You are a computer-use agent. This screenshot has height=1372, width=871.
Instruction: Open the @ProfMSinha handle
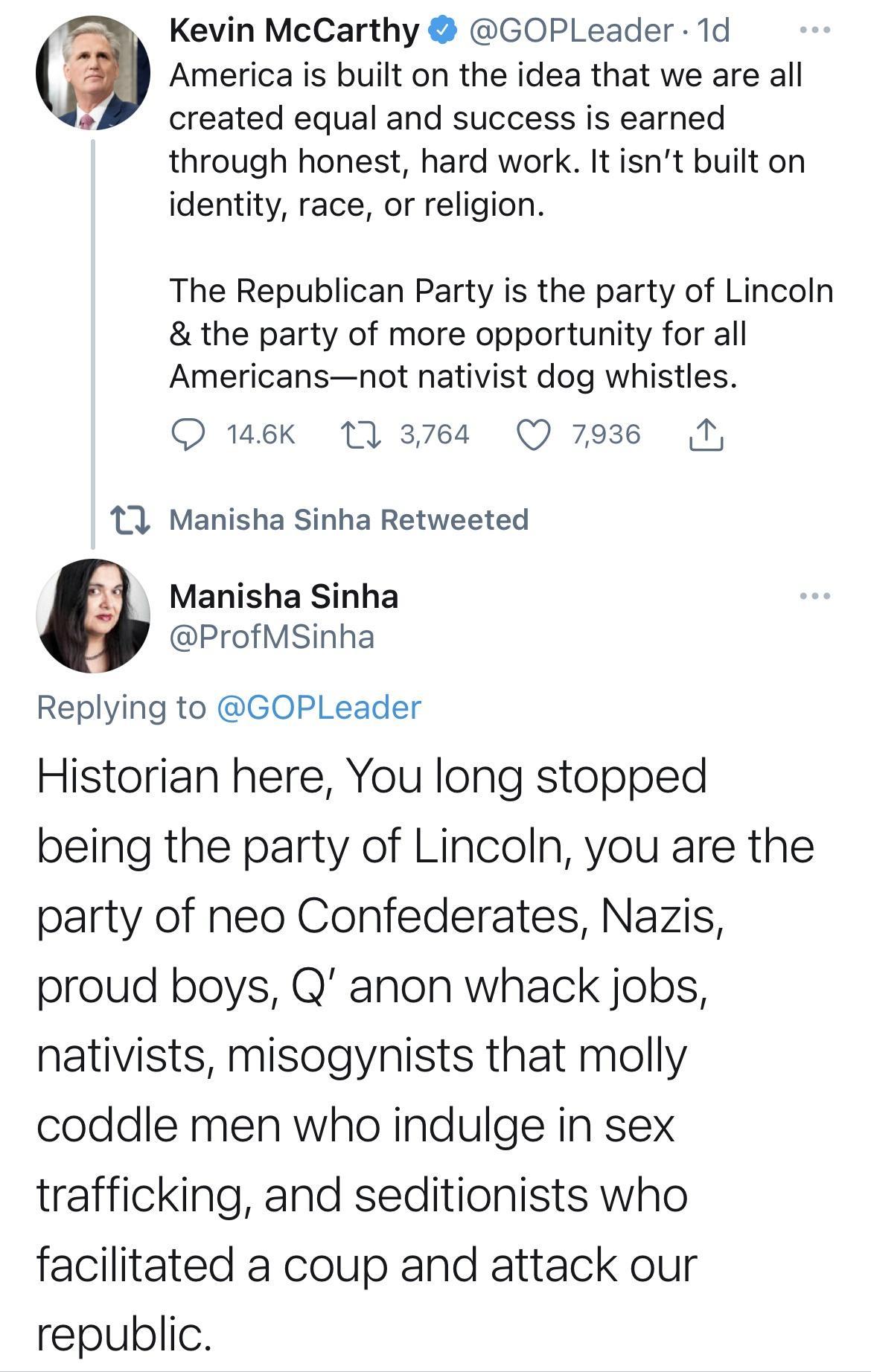pyautogui.click(x=272, y=637)
